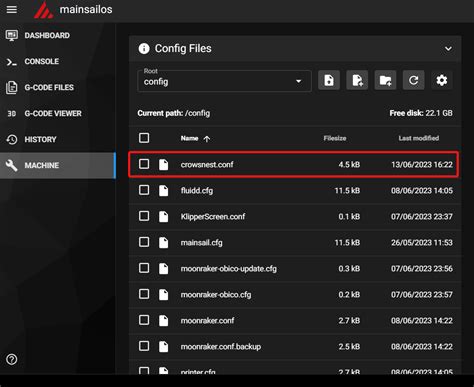Click the upload file icon
Viewport: 474px width, 387px height.
(x=329, y=80)
